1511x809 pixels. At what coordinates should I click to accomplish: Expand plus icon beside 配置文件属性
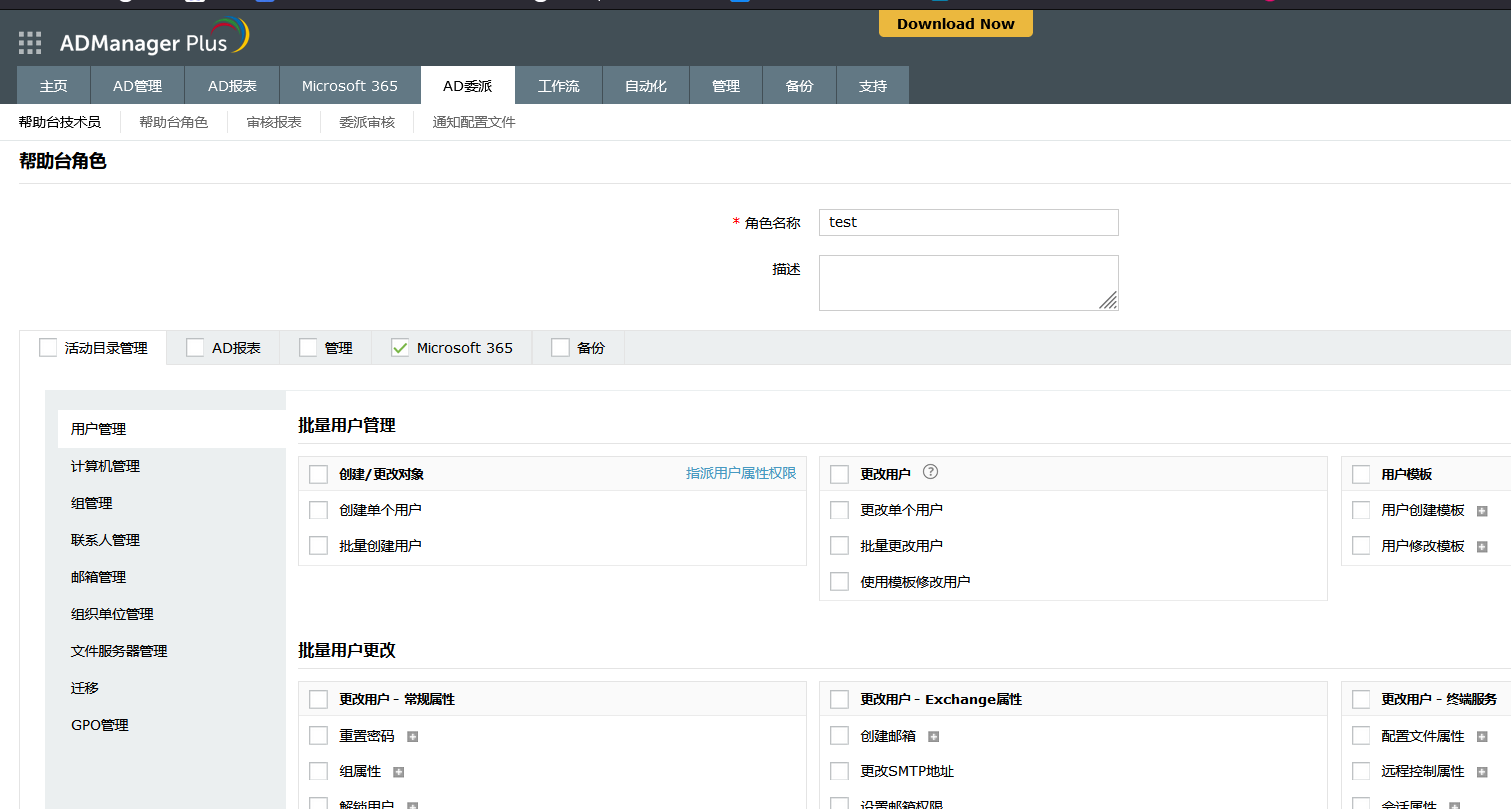[1482, 737]
